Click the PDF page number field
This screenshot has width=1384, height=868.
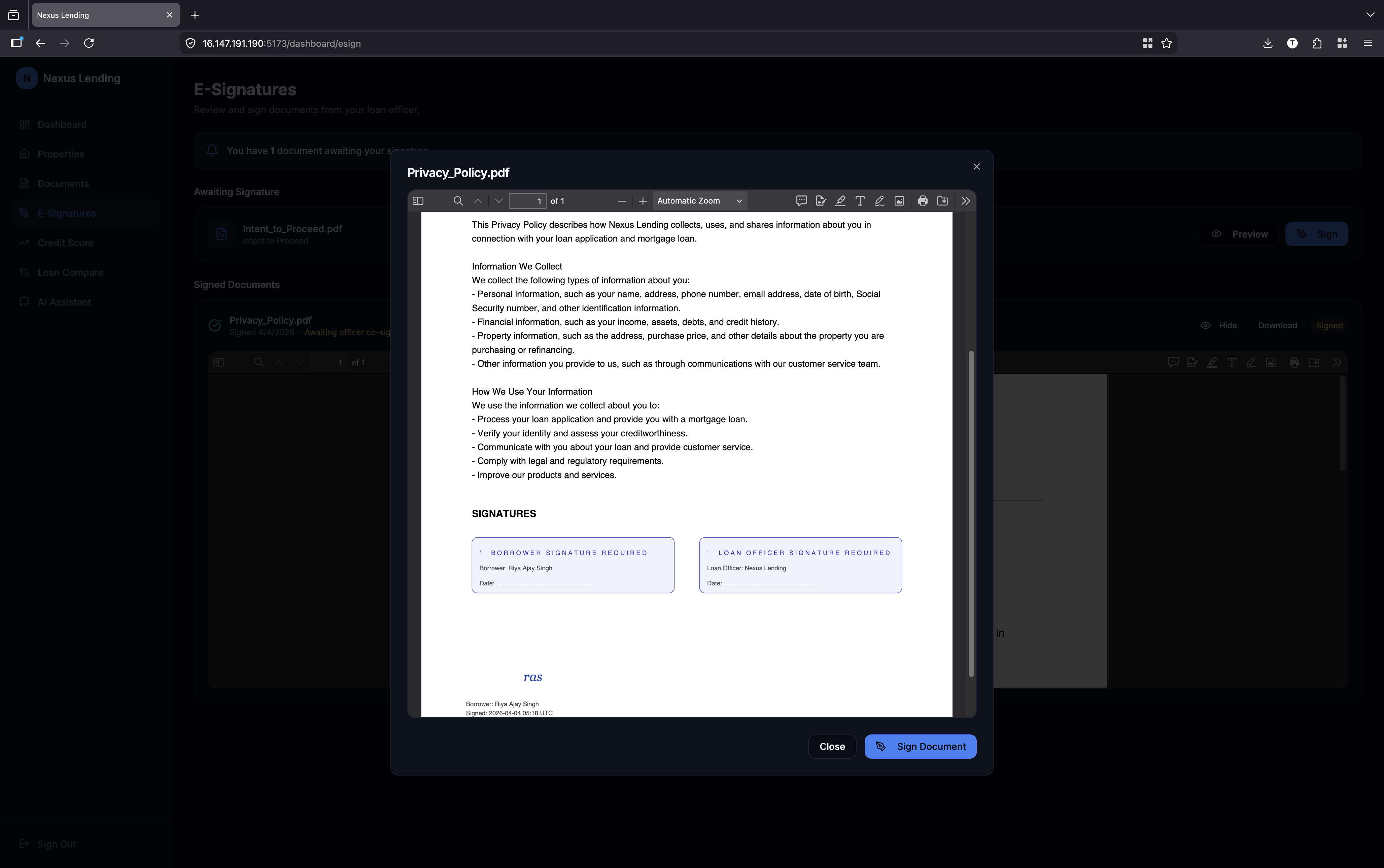pos(527,201)
